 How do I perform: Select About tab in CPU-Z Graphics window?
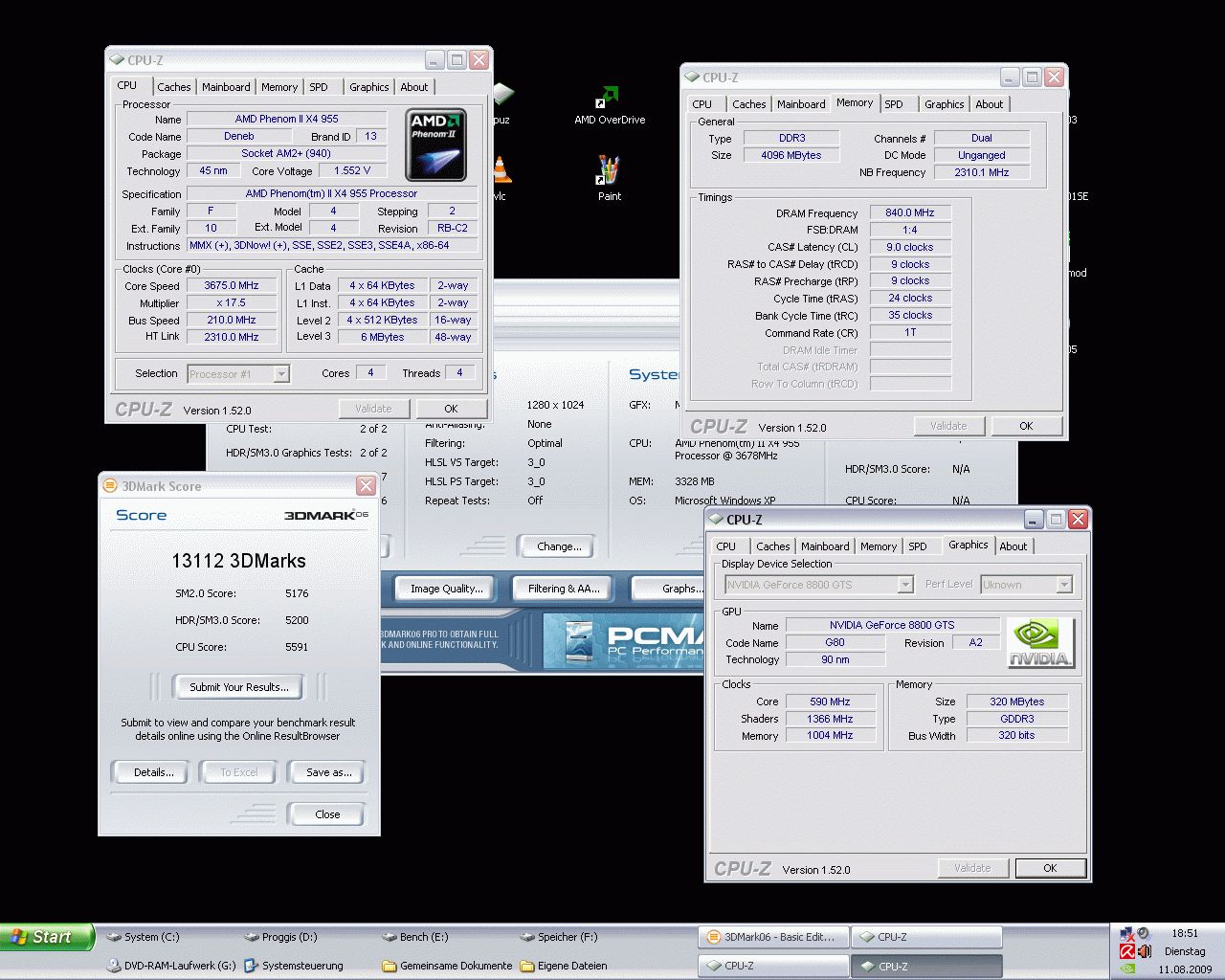[x=1013, y=546]
